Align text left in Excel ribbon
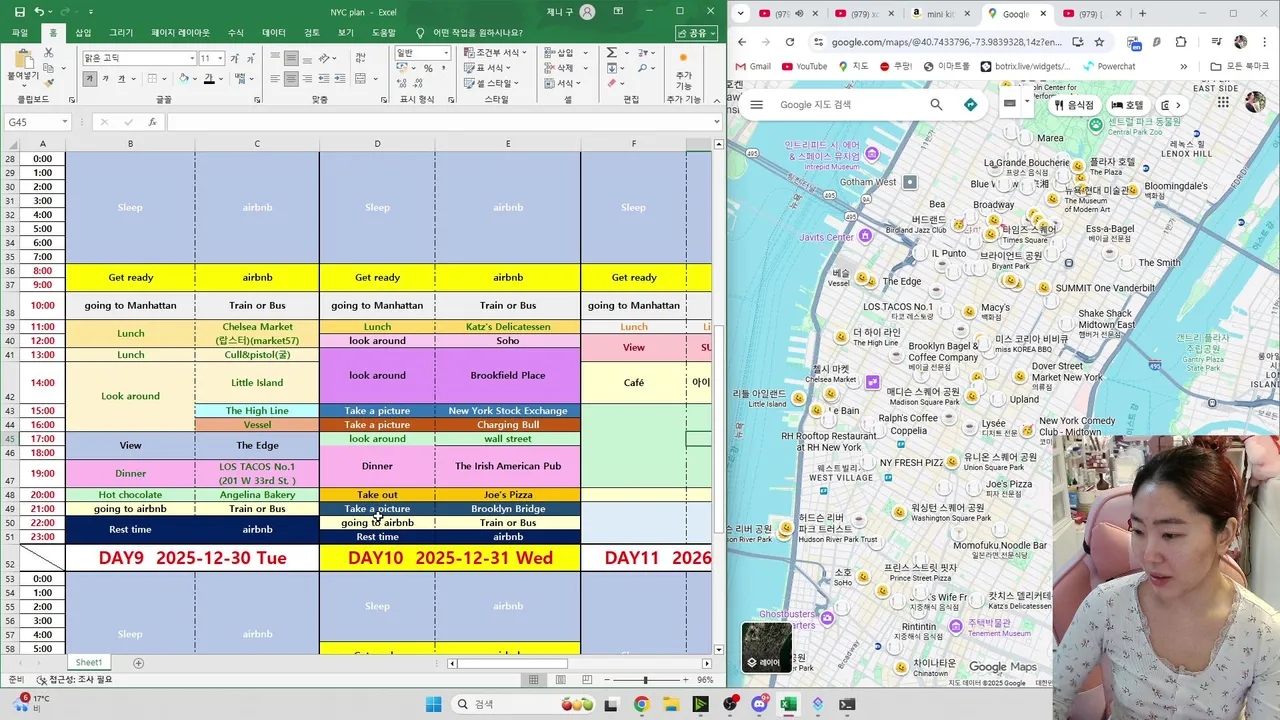 (x=275, y=78)
